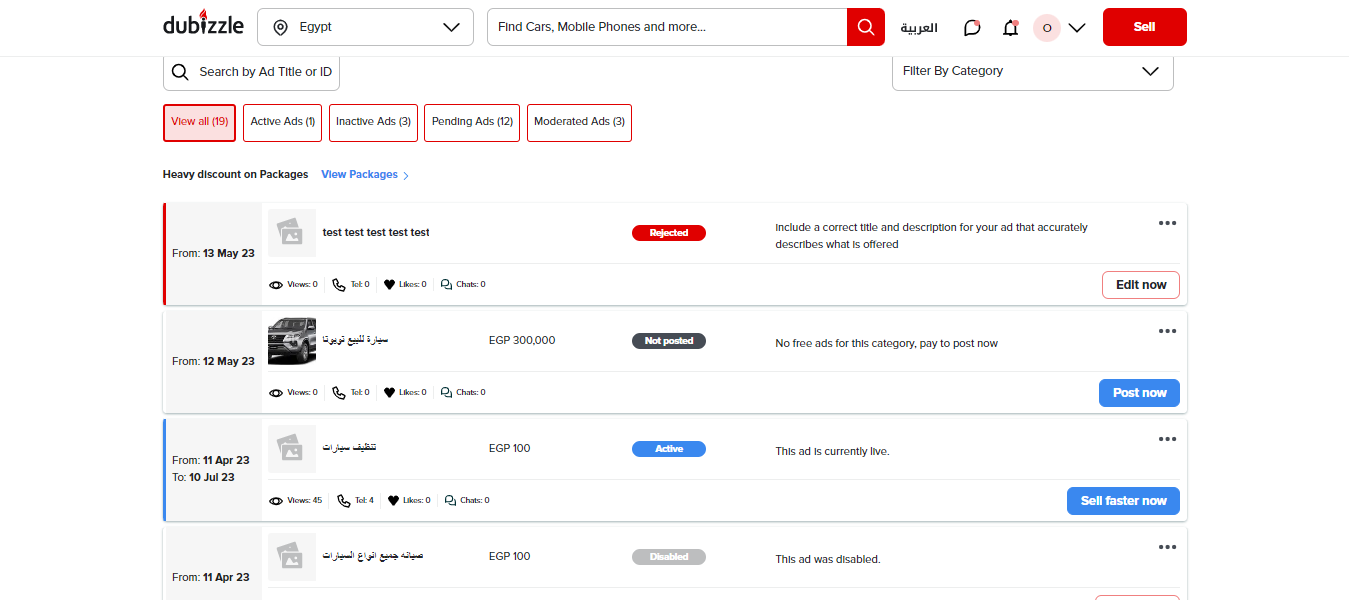1349x600 pixels.
Task: Open three-dot menu for rejected test ad
Action: (1167, 223)
